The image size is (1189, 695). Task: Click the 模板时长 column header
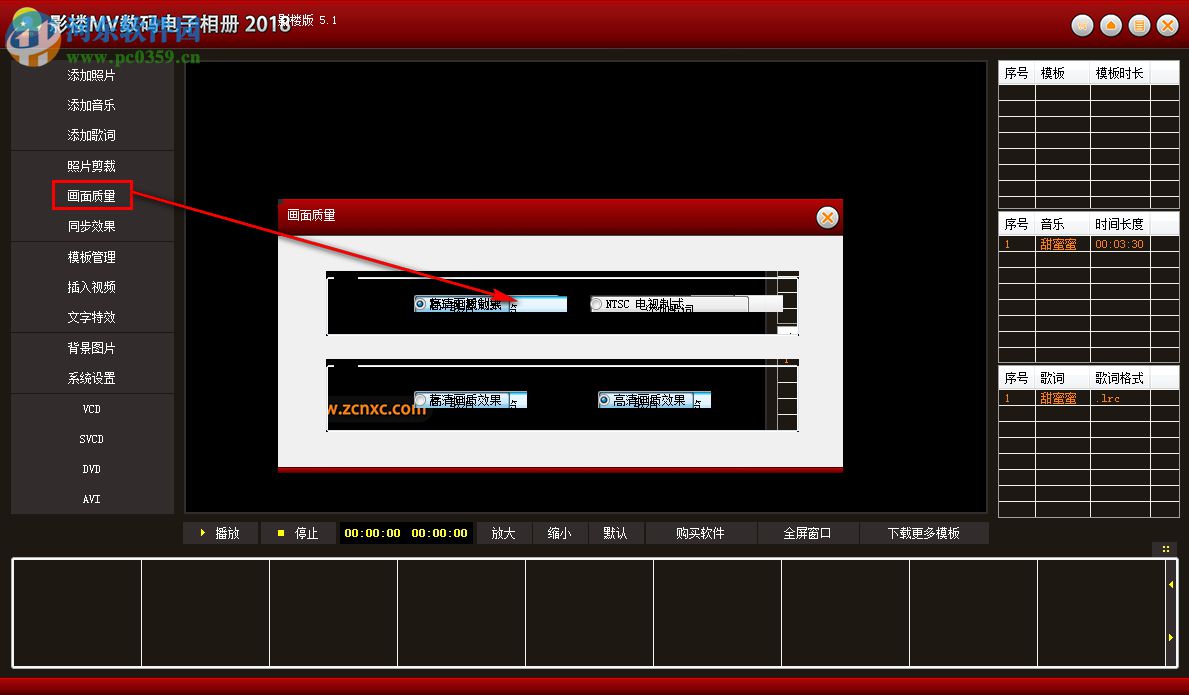pyautogui.click(x=1120, y=73)
